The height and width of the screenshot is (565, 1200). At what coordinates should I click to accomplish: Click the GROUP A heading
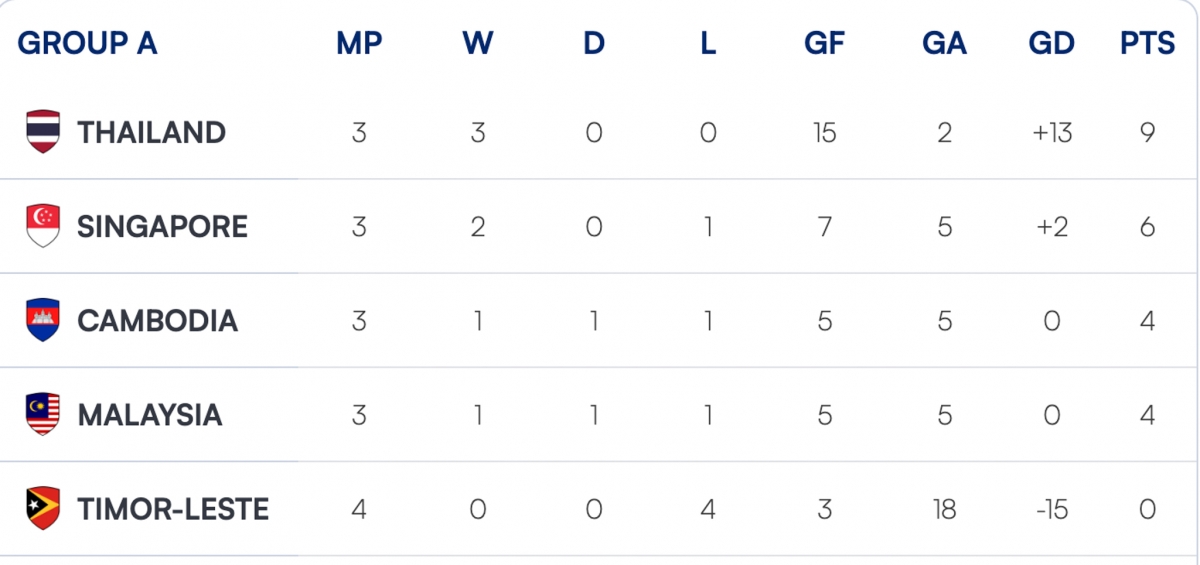point(87,43)
